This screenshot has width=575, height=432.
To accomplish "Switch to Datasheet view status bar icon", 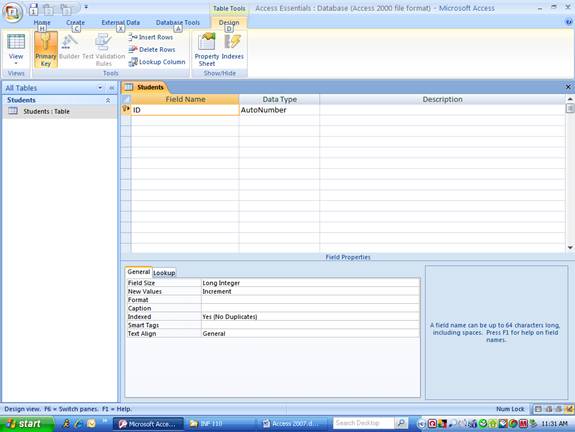I will click(x=538, y=409).
